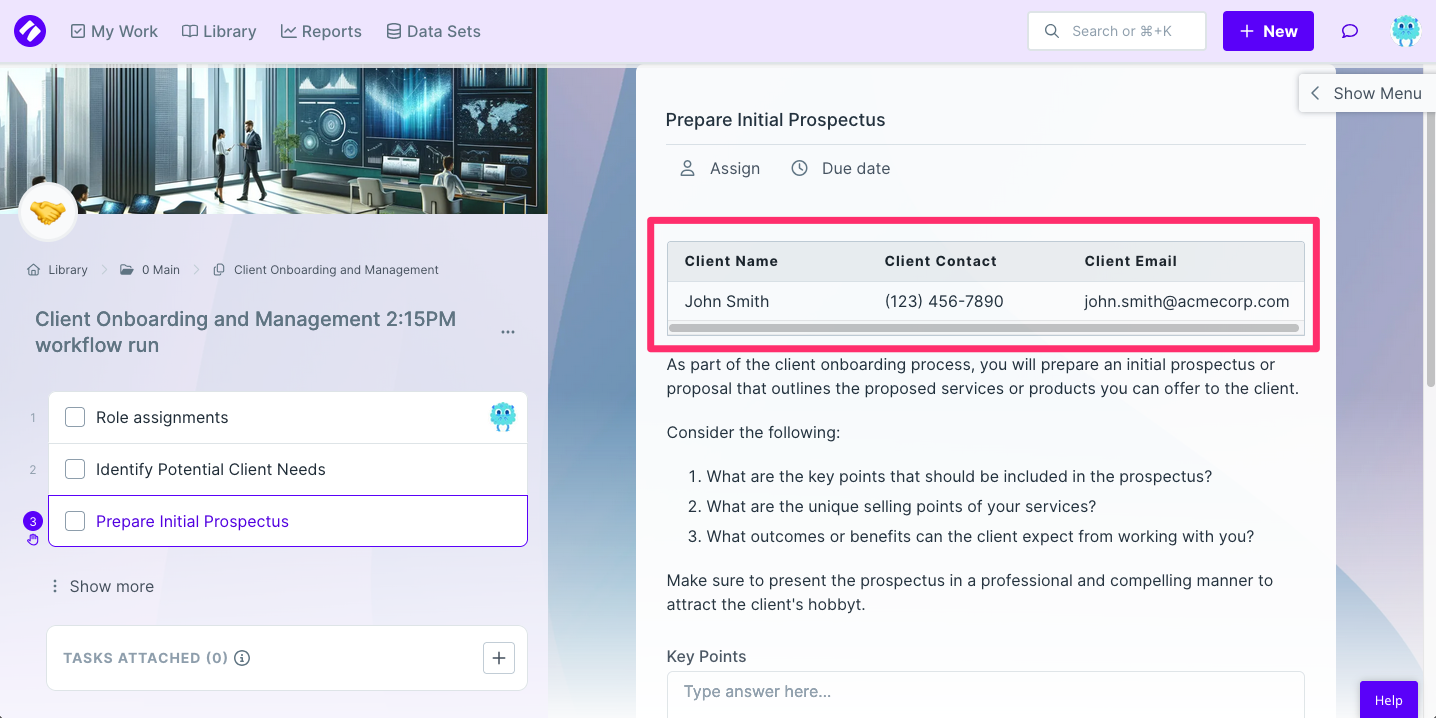Tick the Prepare Initial Prospectus checkbox
Viewport: 1436px width, 718px height.
coord(75,521)
